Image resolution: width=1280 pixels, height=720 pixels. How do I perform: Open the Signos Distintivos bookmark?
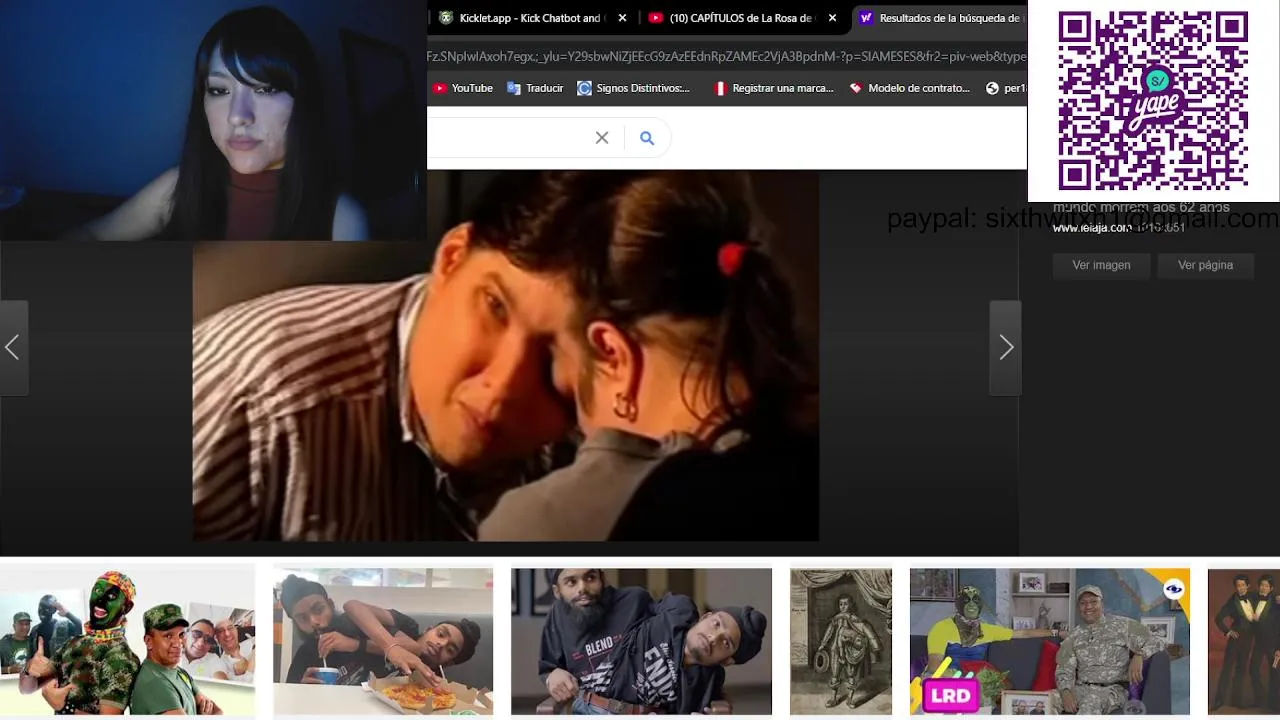coord(634,88)
